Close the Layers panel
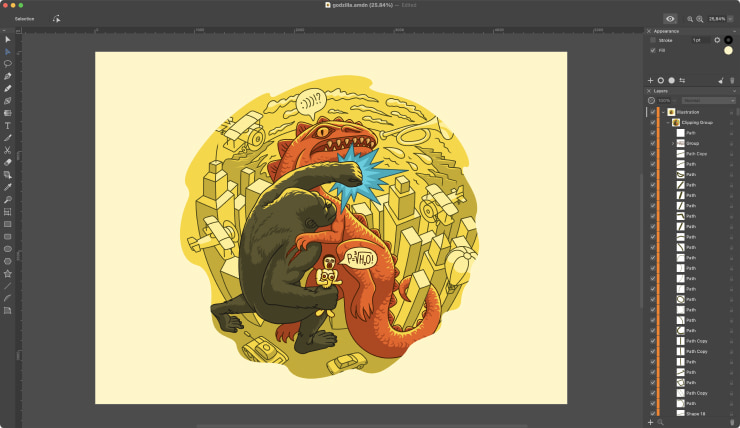This screenshot has width=740, height=428. [x=649, y=91]
